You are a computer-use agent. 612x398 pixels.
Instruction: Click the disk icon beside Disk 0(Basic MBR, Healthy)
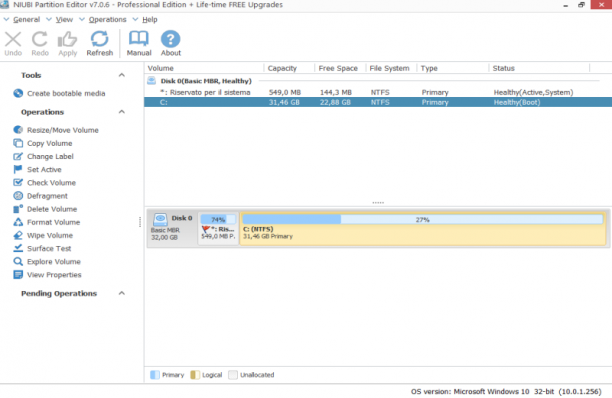coord(151,81)
